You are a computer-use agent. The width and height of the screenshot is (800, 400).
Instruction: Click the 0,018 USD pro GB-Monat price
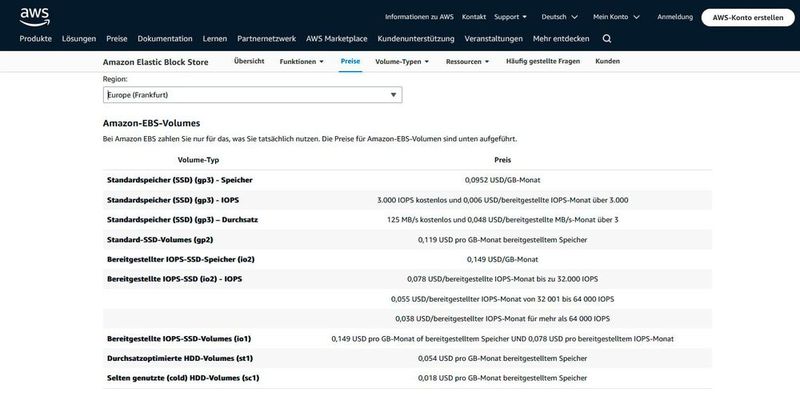[x=503, y=379]
